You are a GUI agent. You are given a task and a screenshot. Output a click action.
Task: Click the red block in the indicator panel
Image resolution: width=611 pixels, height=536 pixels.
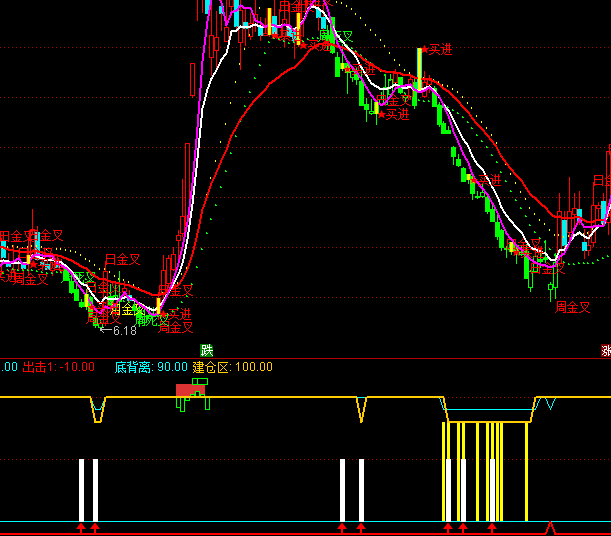189,389
